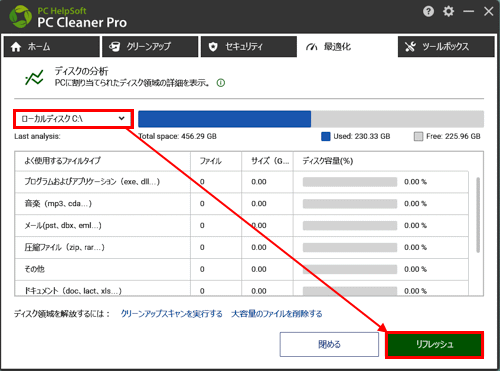The height and width of the screenshot is (371, 500).
Task: Open the ローカルディスク C:\ drive dropdown
Action: pos(73,119)
